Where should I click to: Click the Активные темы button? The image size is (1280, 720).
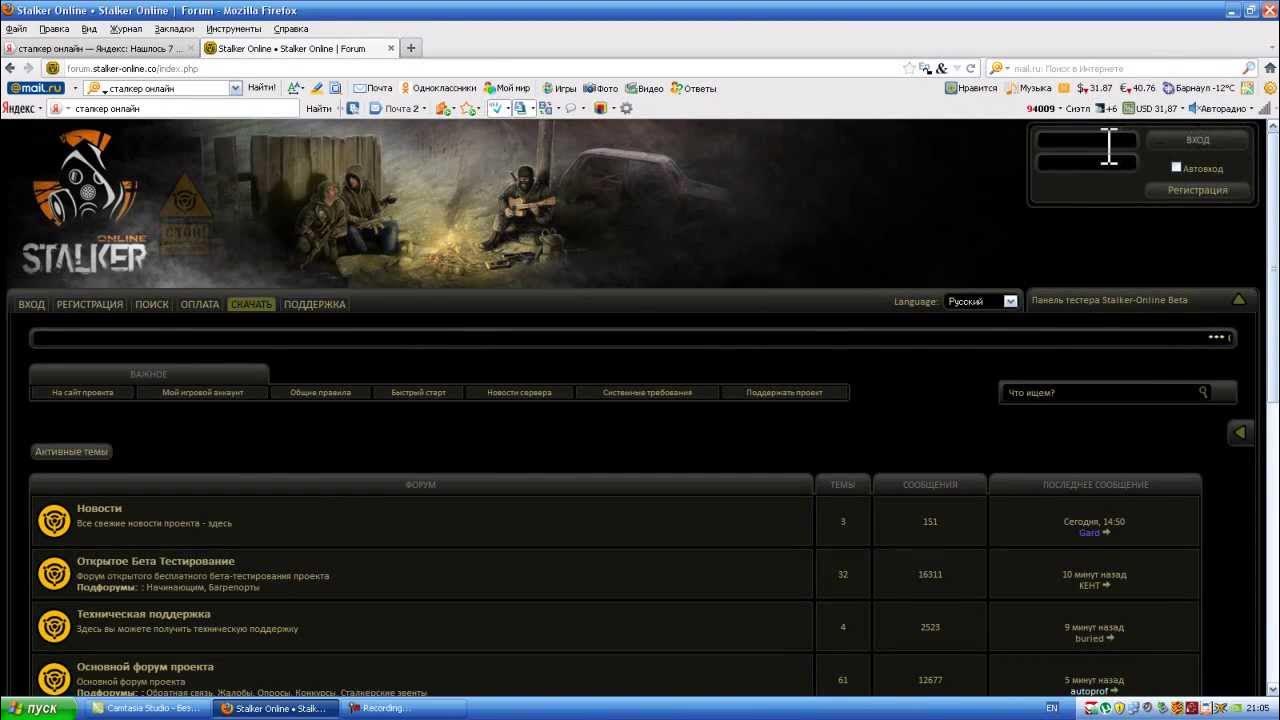(x=71, y=451)
